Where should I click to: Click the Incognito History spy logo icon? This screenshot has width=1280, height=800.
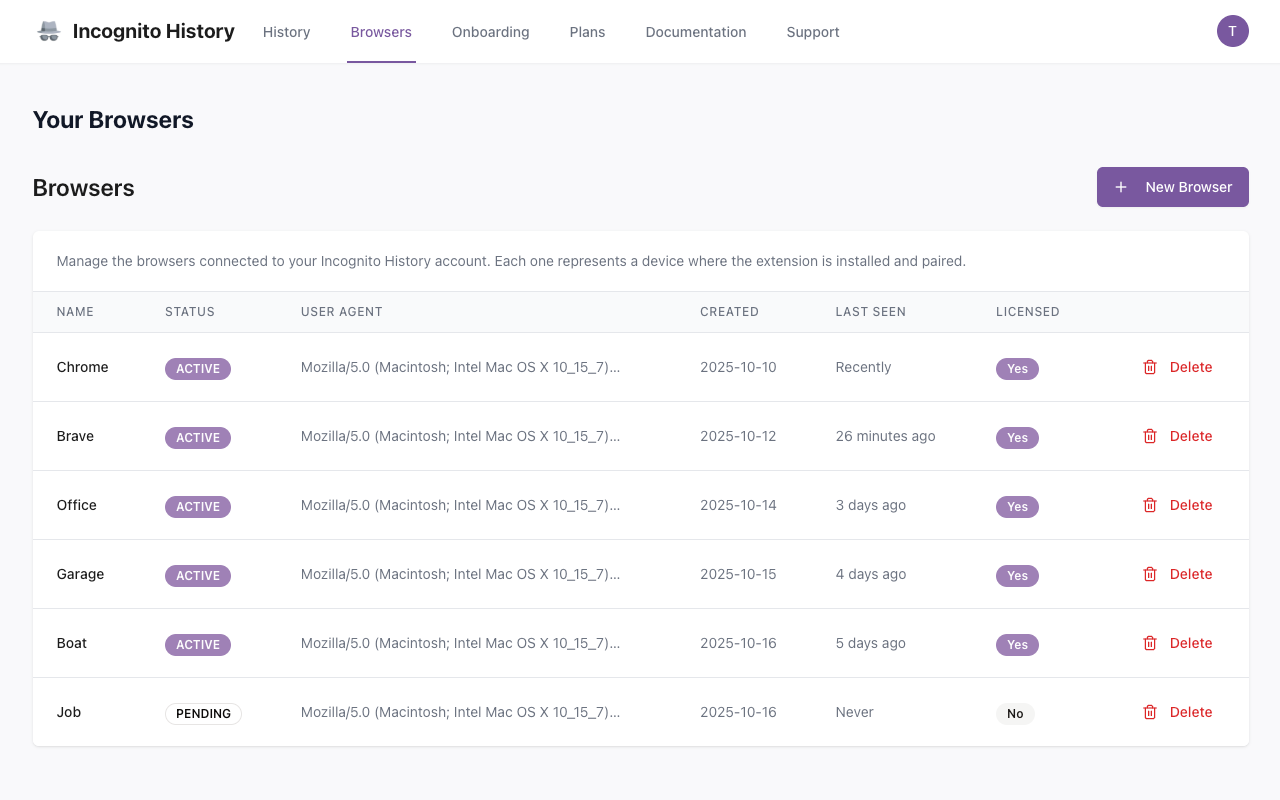49,31
